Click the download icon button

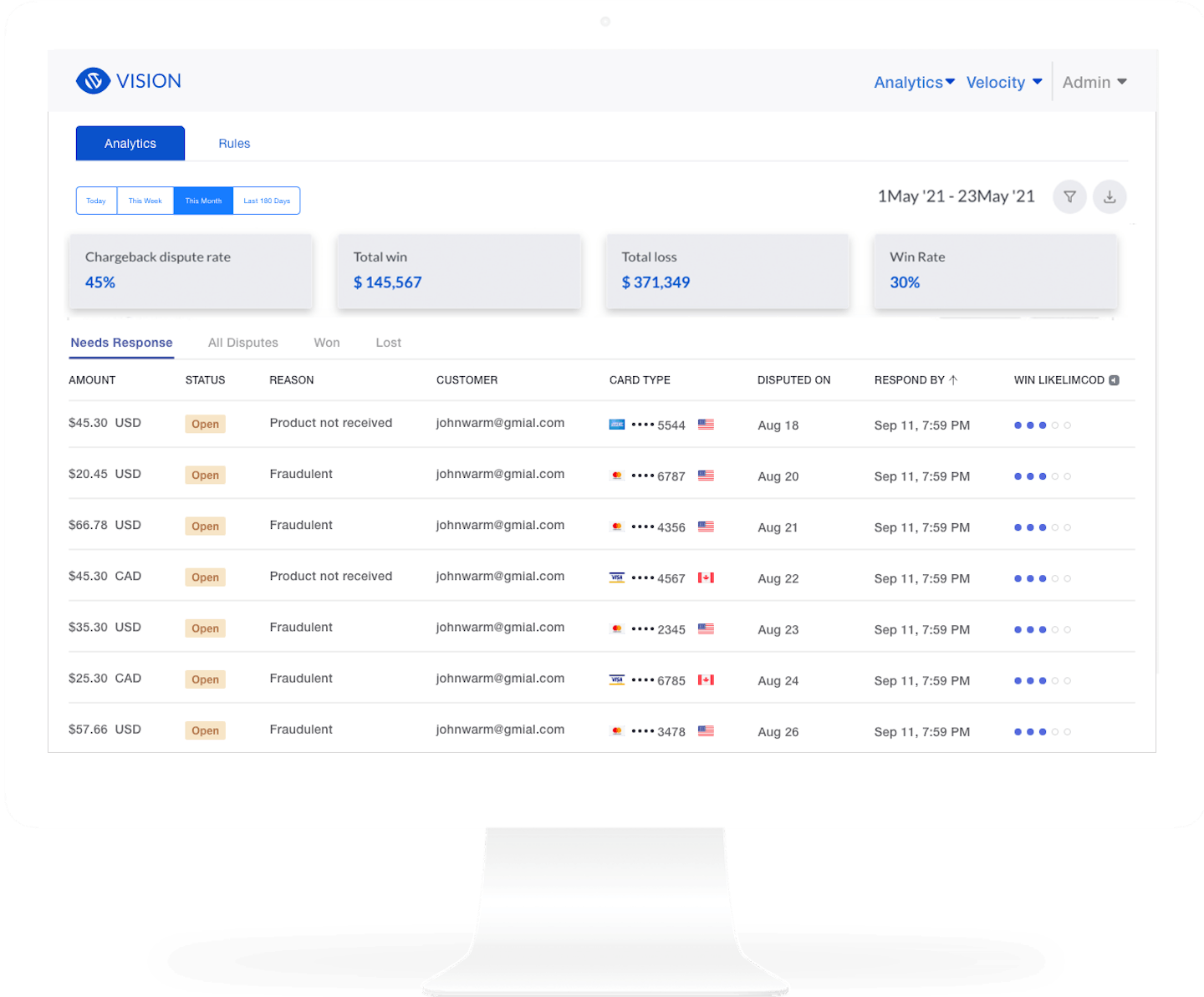tap(1110, 197)
